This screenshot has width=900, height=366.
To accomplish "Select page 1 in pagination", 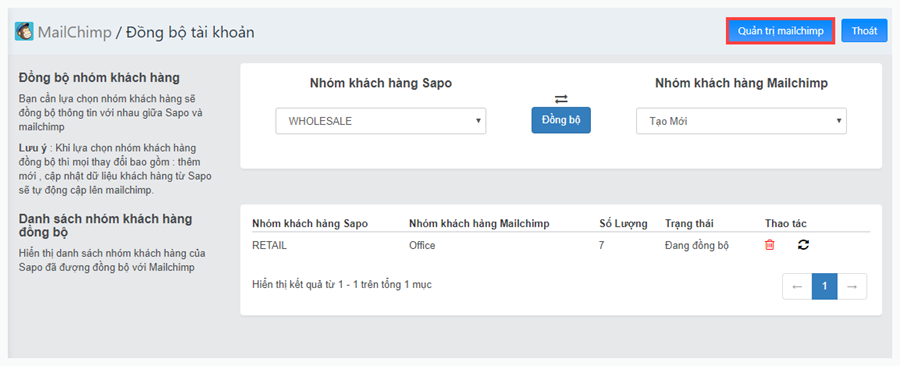I will tap(825, 286).
